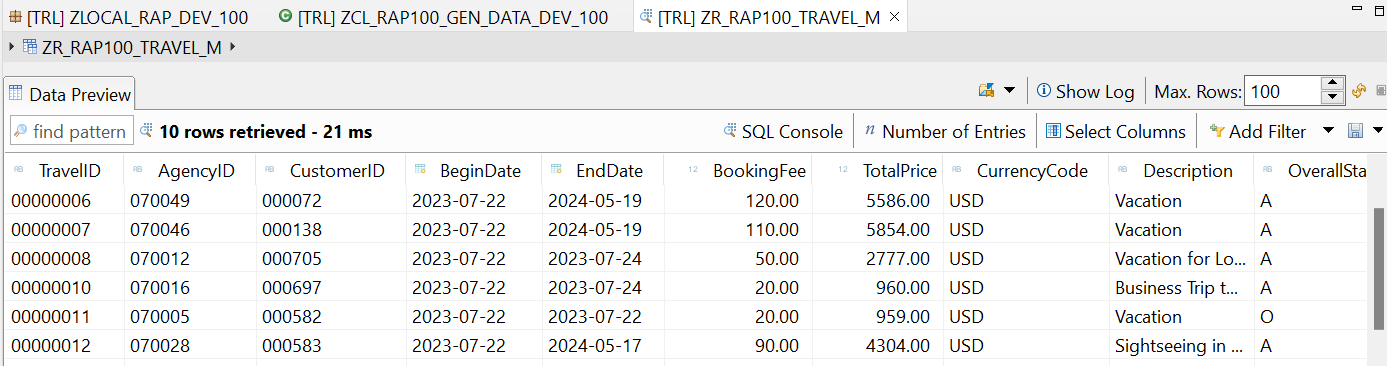Screen dimensions: 1387x366
Task: Open the Select Columns dialog
Action: point(1115,131)
